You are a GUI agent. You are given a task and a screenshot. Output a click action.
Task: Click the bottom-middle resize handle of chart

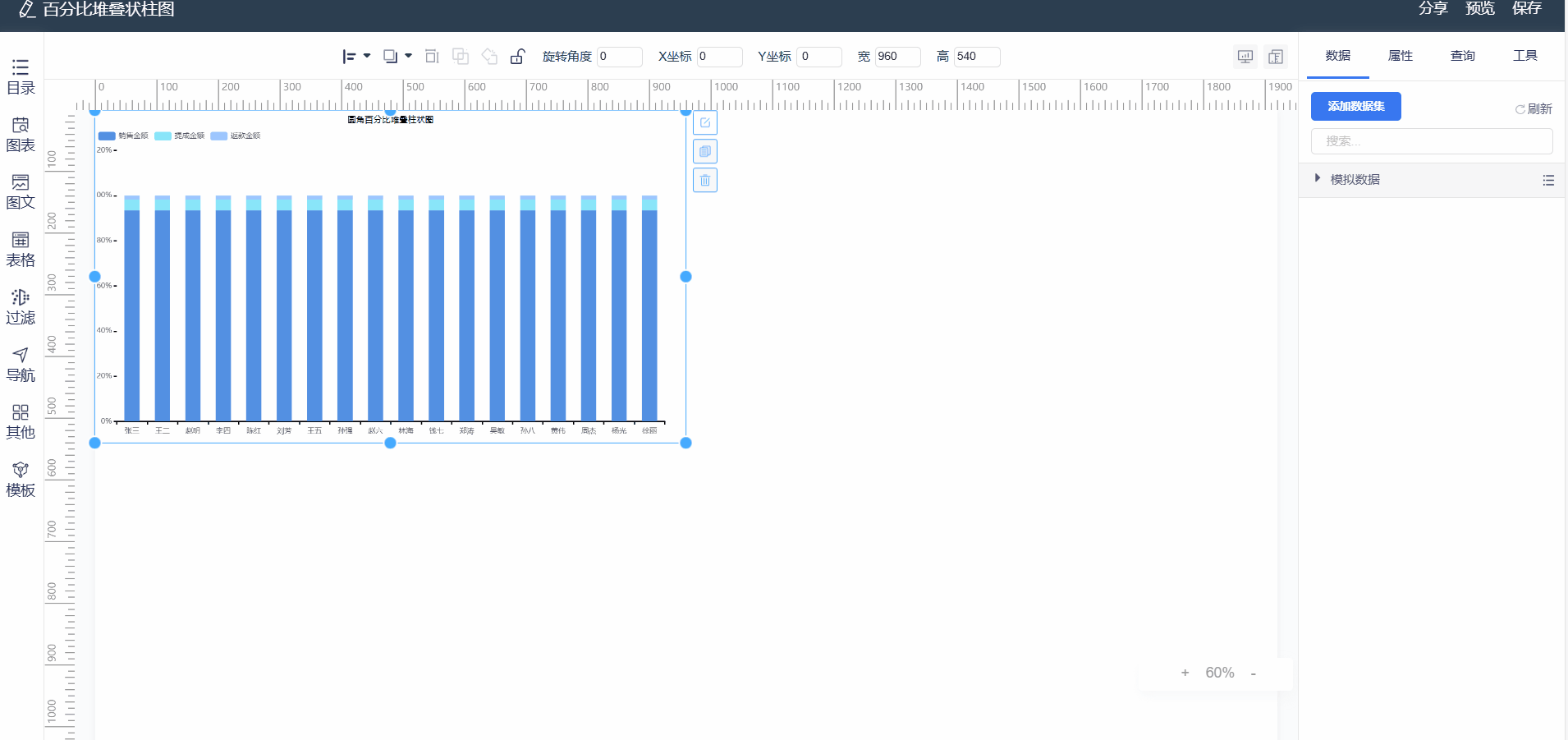390,443
